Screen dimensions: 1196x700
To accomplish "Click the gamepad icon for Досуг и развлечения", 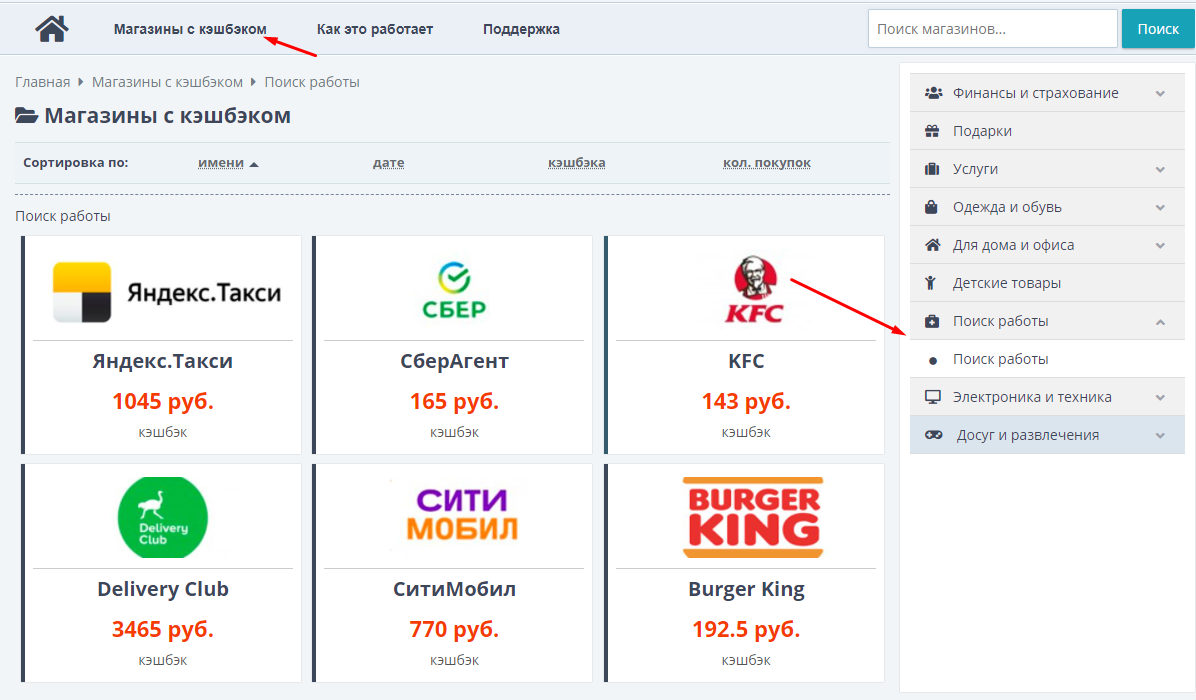I will (933, 435).
